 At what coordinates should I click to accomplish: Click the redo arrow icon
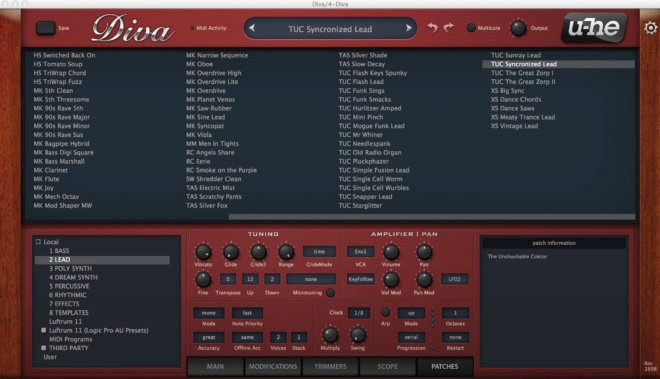(449, 27)
